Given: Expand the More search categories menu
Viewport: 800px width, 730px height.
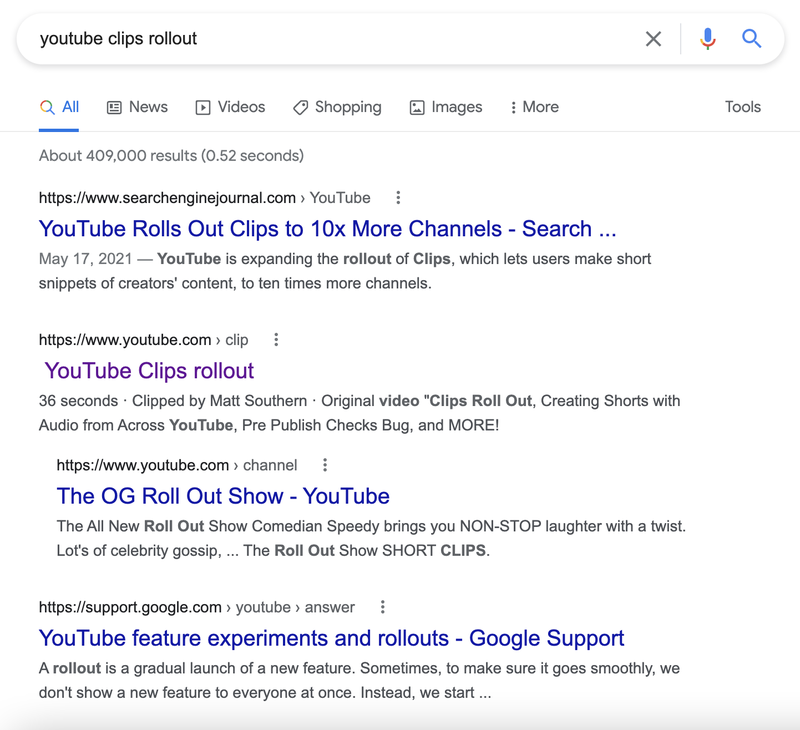Looking at the screenshot, I should coord(534,107).
